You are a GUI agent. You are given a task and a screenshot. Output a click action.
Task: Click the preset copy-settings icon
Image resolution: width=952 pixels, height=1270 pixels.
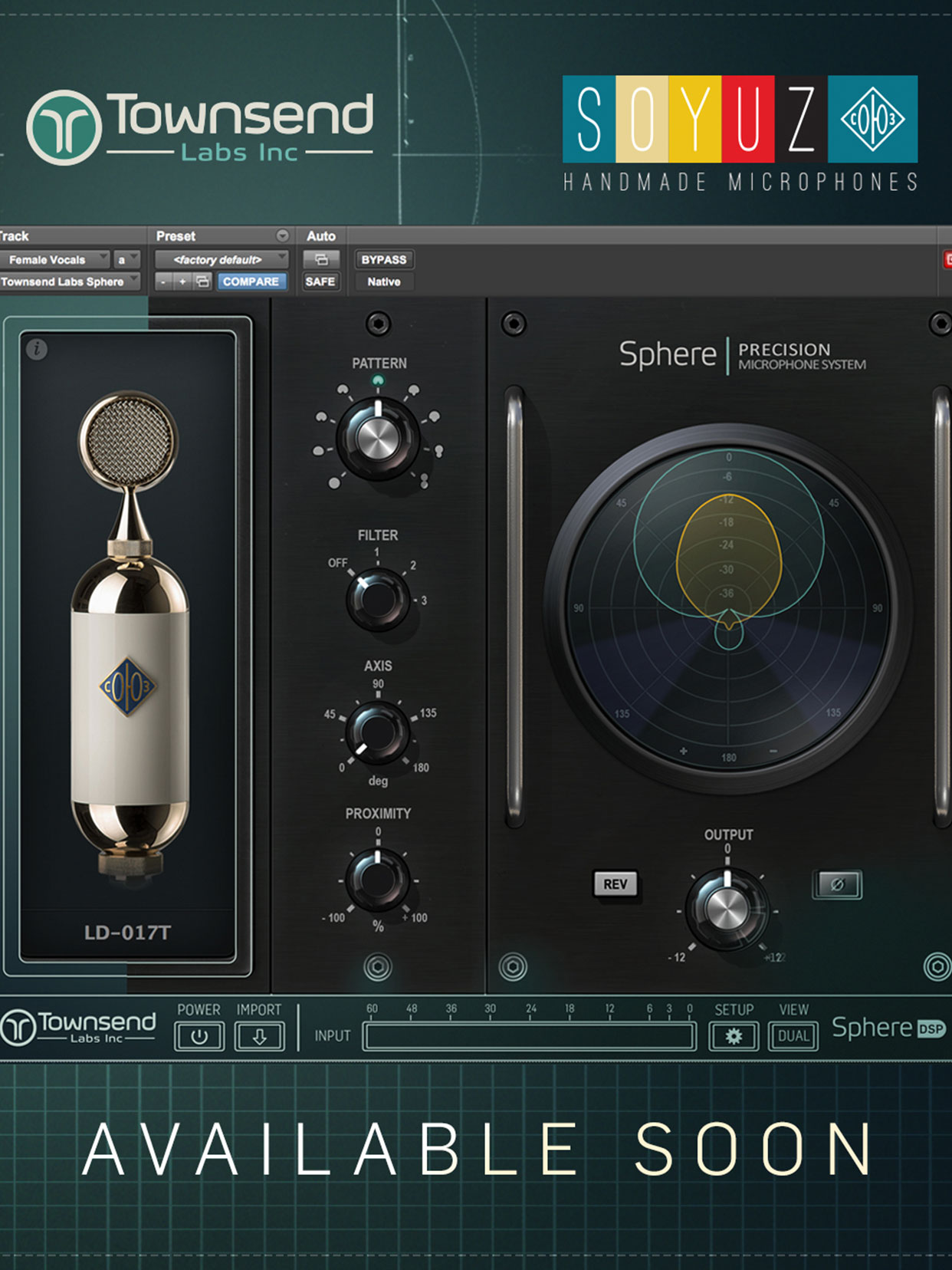202,281
